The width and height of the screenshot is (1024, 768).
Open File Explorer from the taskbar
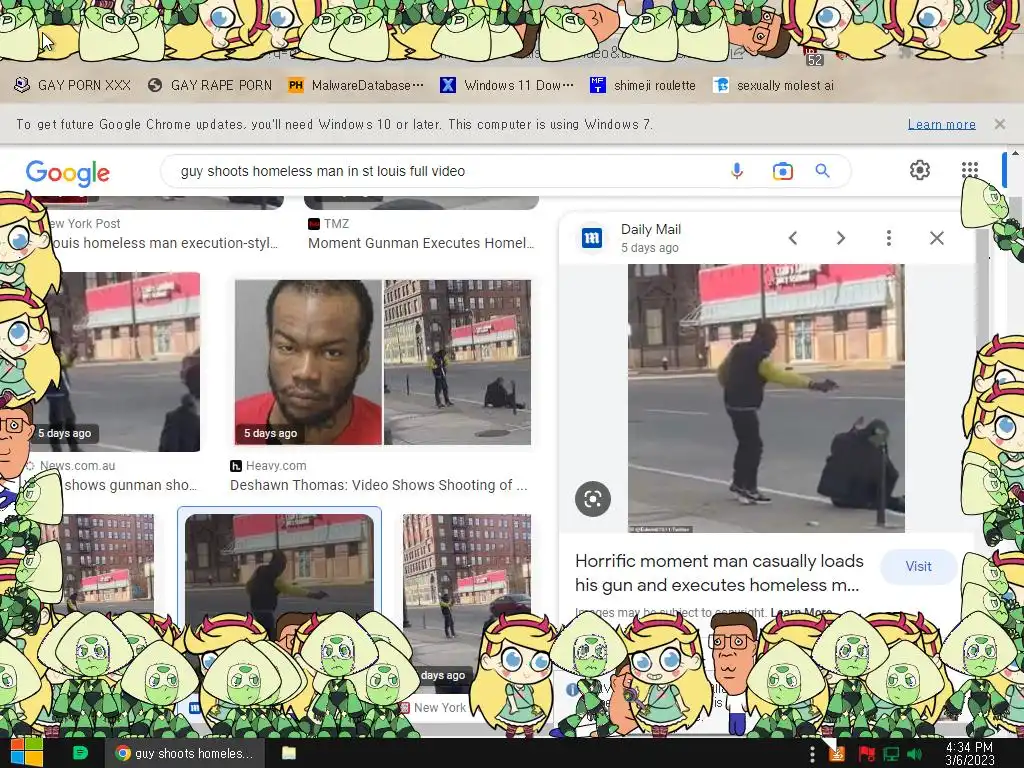click(x=289, y=753)
